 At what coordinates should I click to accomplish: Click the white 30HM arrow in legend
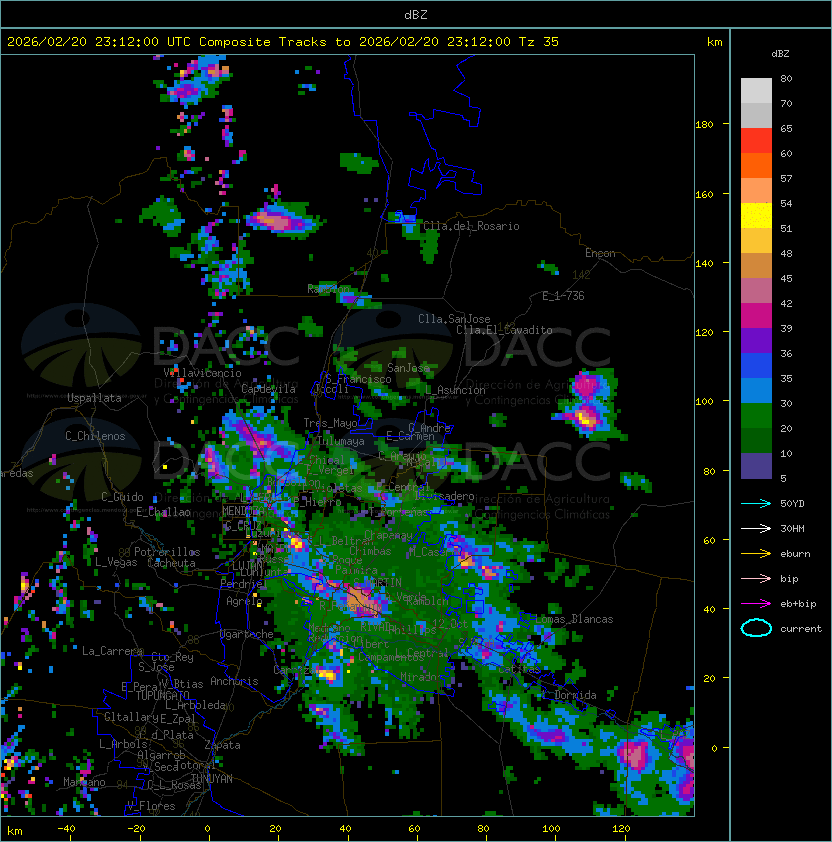coord(756,528)
